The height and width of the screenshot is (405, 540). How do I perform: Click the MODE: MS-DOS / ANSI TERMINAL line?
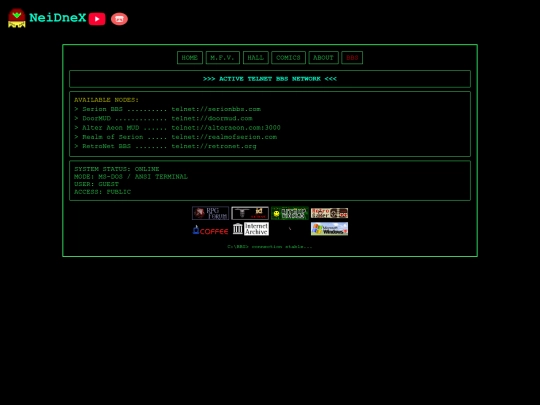[x=131, y=177]
